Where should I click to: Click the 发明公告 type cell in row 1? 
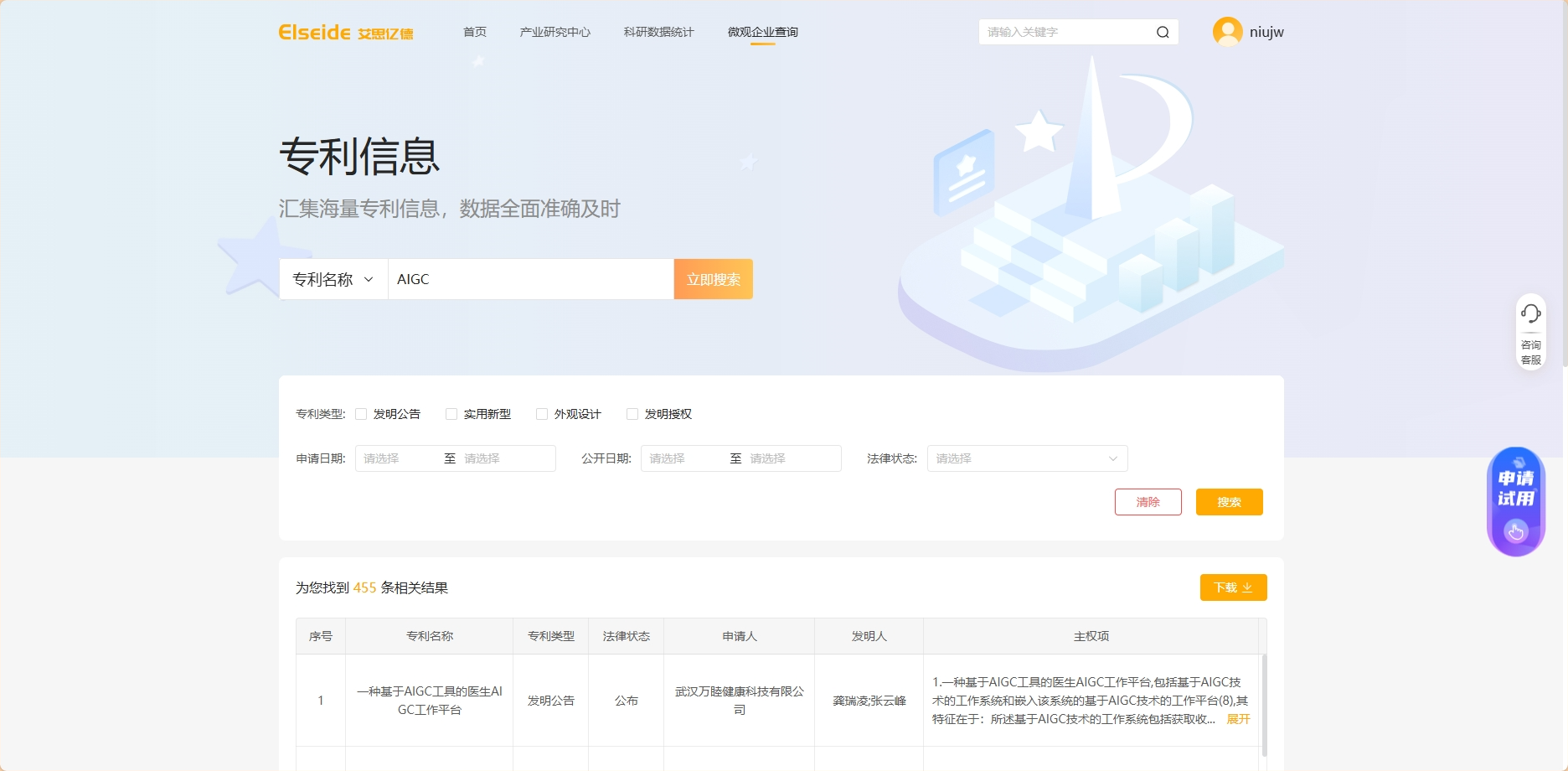551,701
